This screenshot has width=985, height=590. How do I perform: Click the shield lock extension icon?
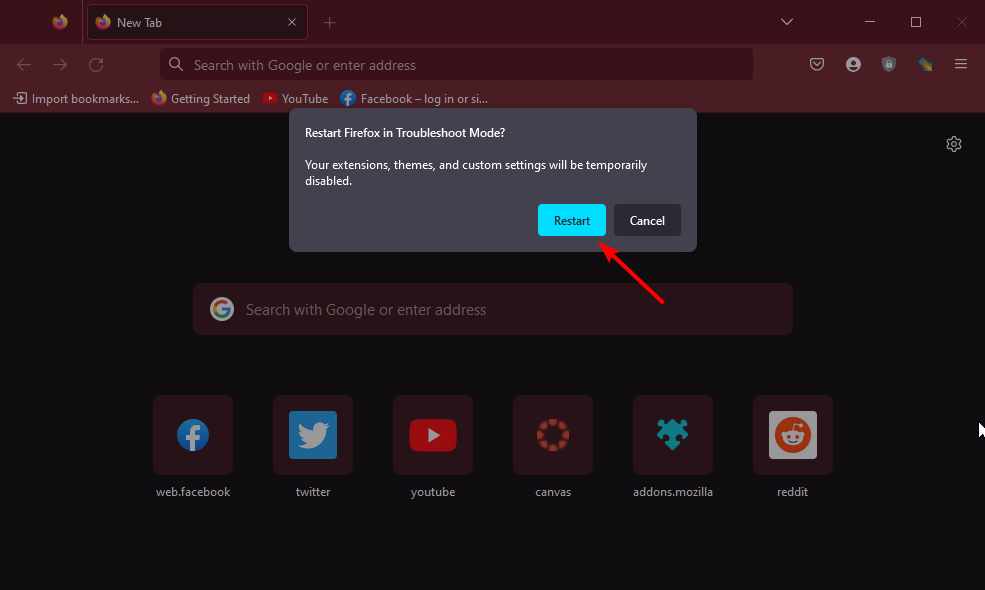tap(888, 64)
